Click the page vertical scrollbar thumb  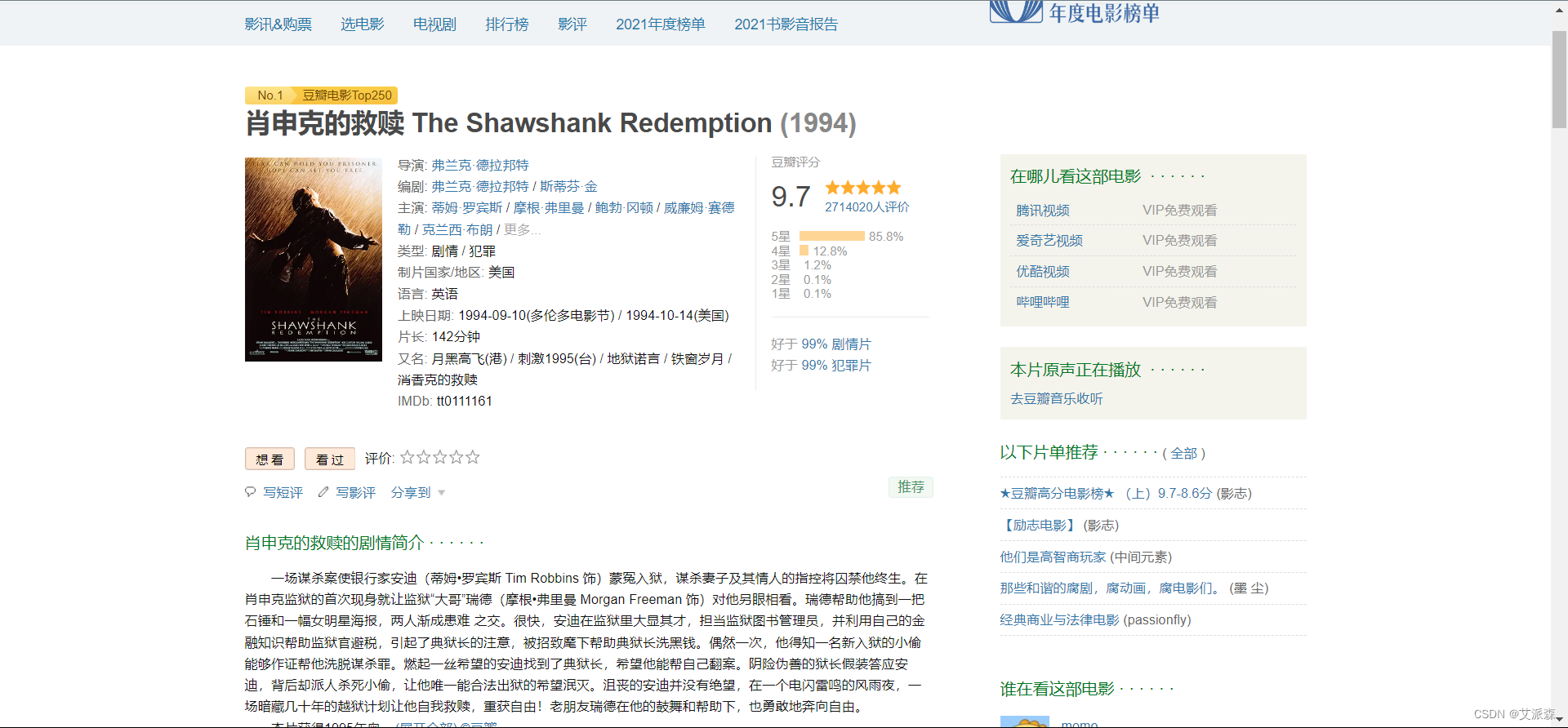pyautogui.click(x=1559, y=80)
